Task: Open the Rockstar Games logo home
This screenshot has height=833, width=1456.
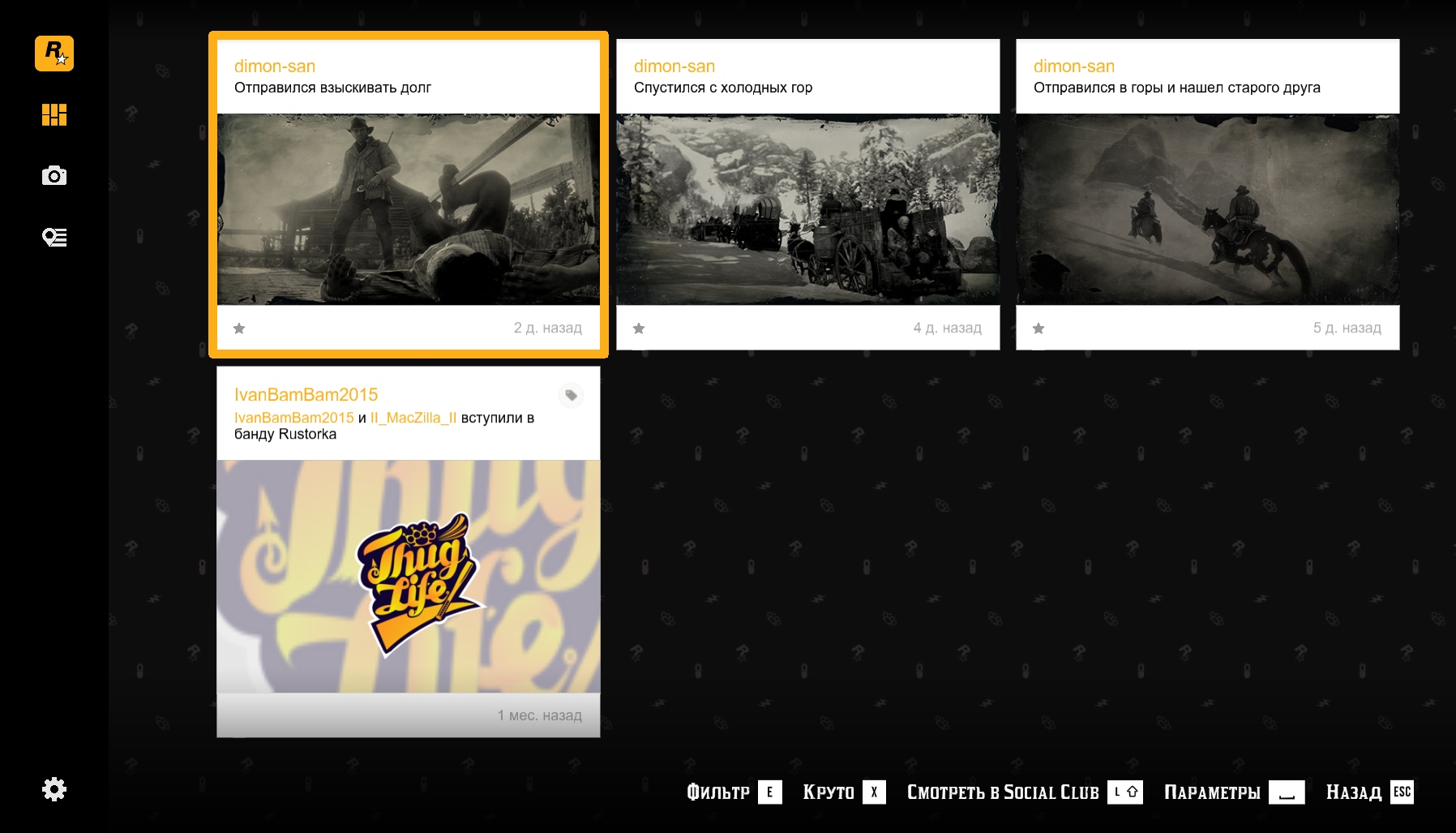Action: (54, 54)
